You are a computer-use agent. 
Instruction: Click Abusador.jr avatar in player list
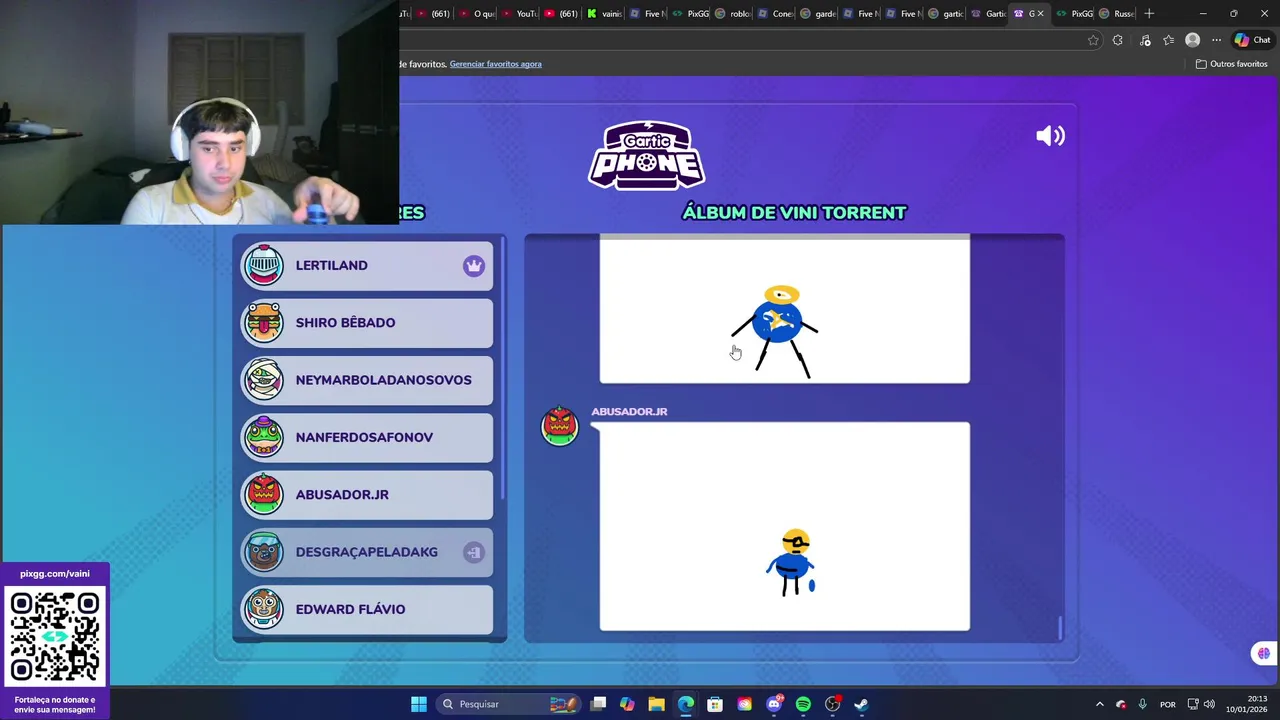264,494
